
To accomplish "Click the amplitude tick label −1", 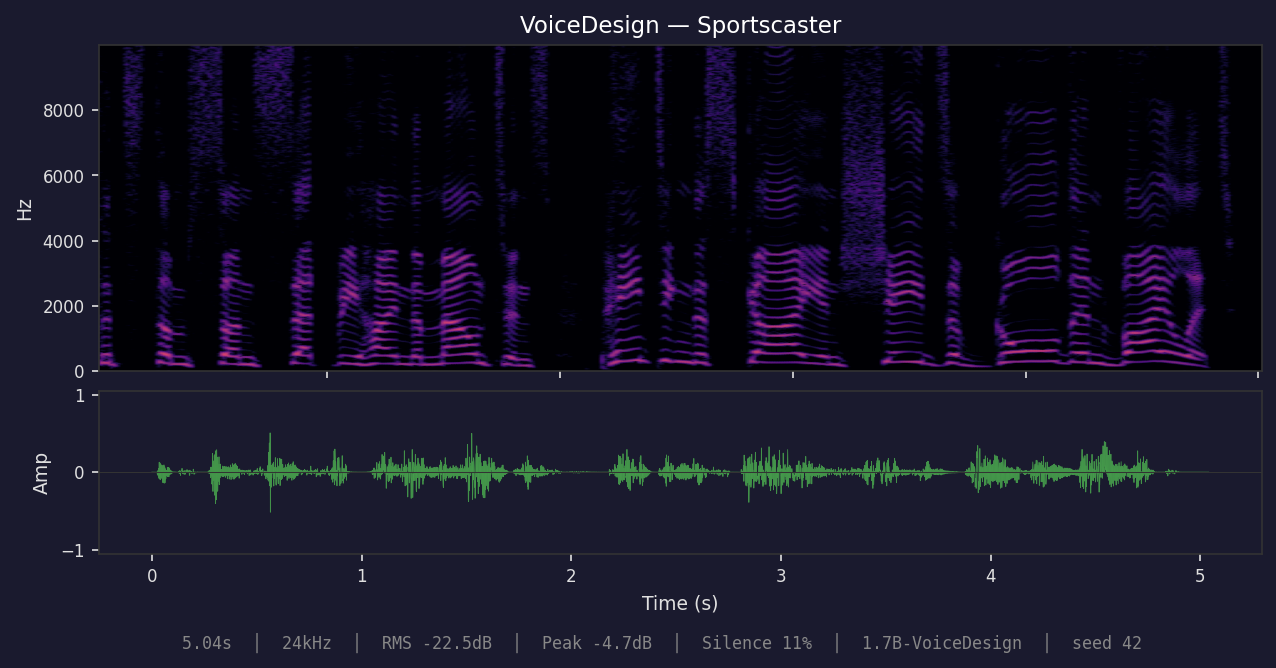I will (73, 551).
